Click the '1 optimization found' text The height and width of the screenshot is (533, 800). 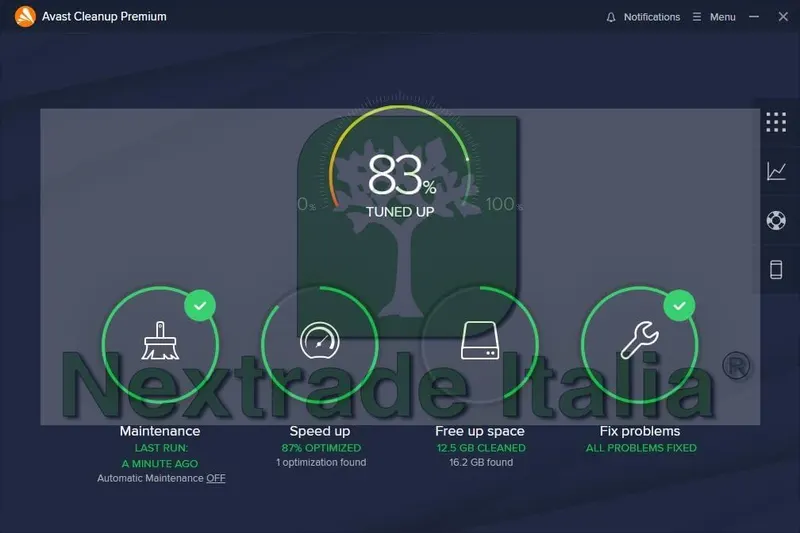pos(321,462)
